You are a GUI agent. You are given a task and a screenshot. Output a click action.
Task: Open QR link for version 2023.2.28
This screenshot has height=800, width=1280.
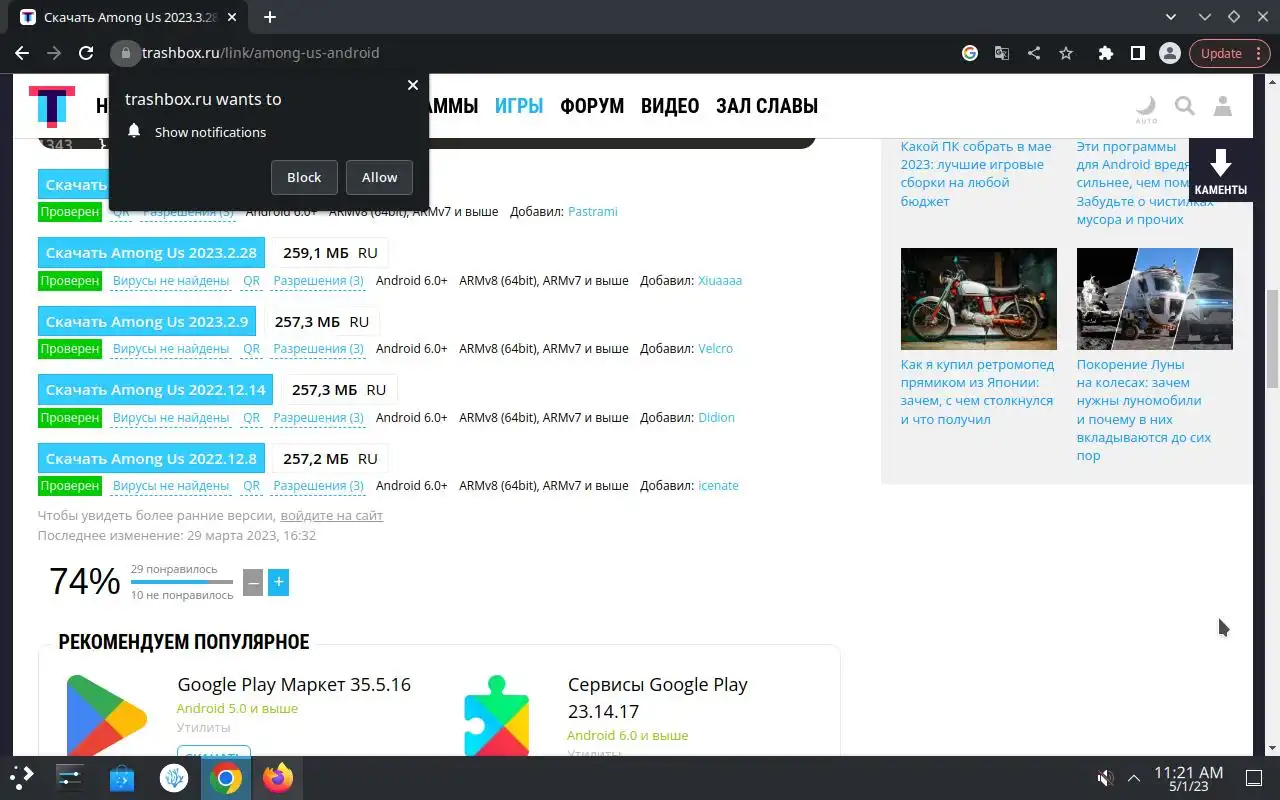click(x=251, y=281)
